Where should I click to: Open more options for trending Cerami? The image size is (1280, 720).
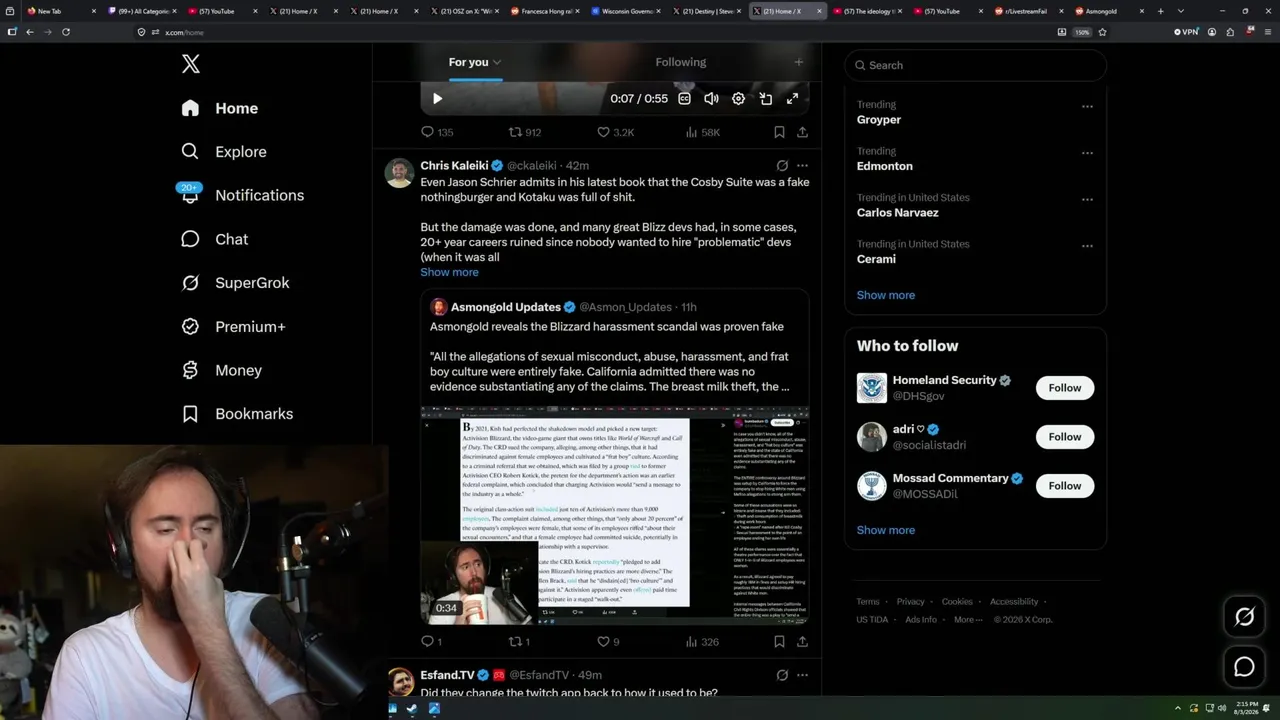[x=1087, y=246]
